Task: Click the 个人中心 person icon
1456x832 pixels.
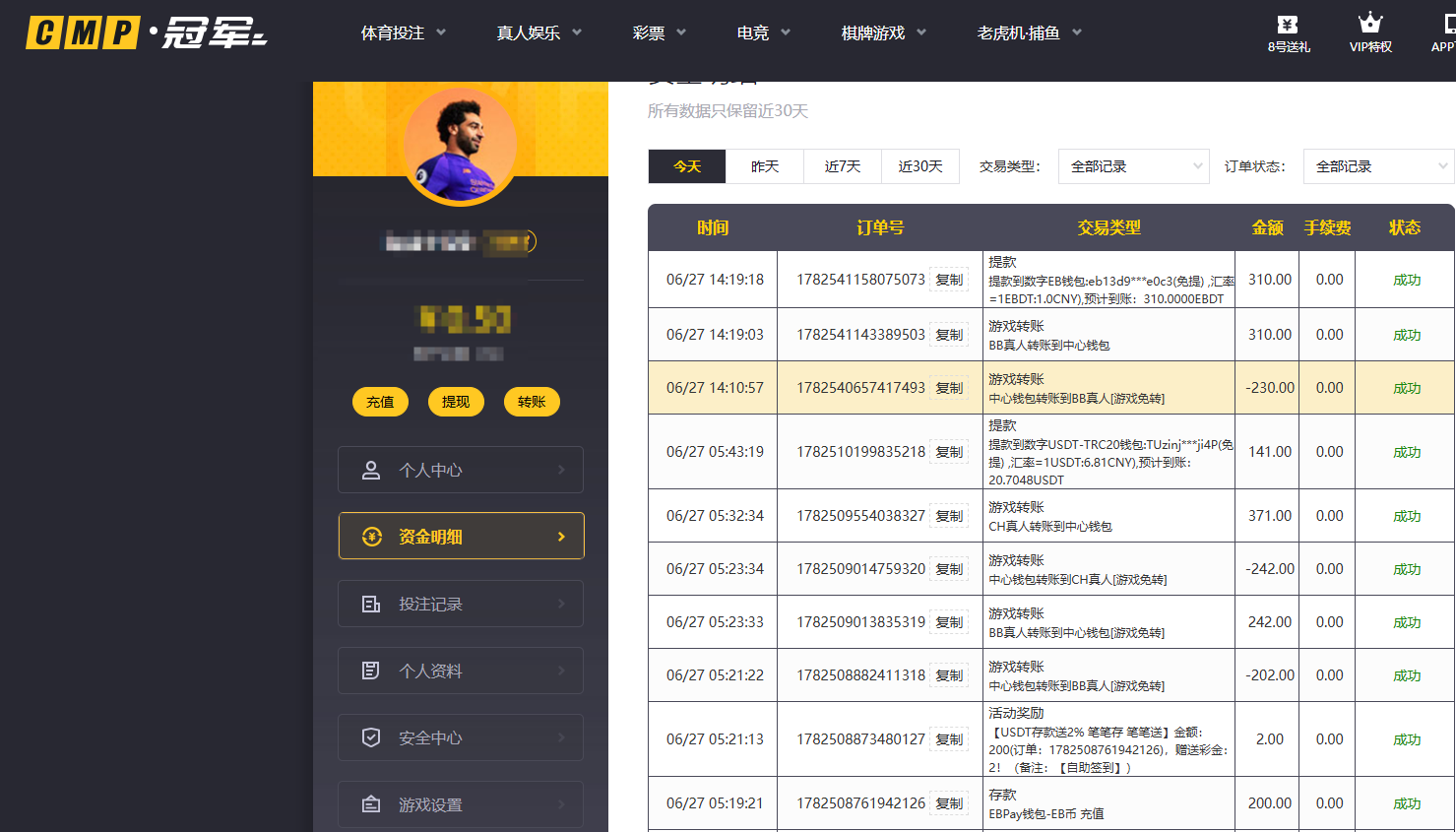Action: coord(371,471)
